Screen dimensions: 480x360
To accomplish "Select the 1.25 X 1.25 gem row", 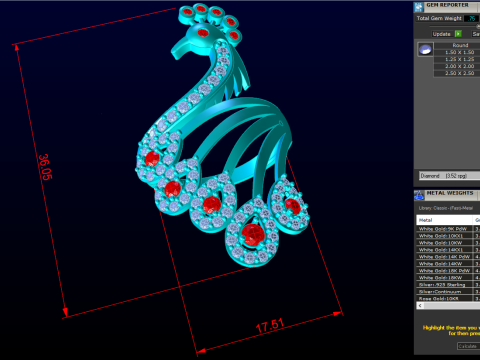I will [x=457, y=59].
